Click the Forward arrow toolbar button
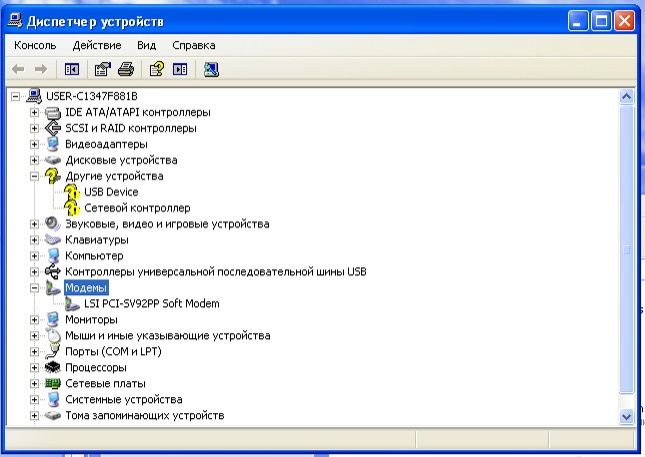 [x=41, y=69]
